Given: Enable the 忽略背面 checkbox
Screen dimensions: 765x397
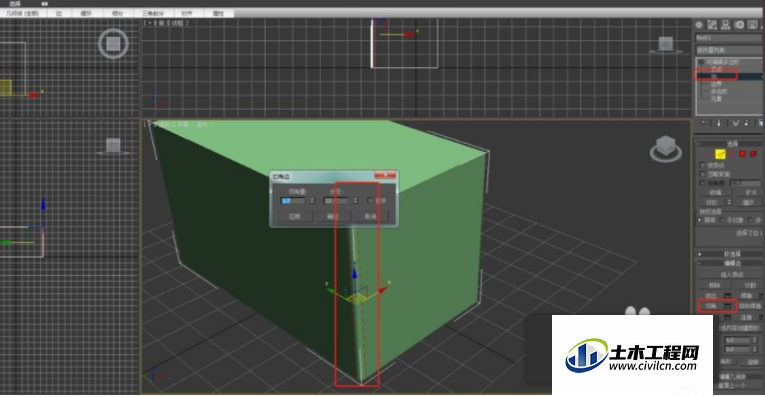Looking at the screenshot, I should (703, 174).
